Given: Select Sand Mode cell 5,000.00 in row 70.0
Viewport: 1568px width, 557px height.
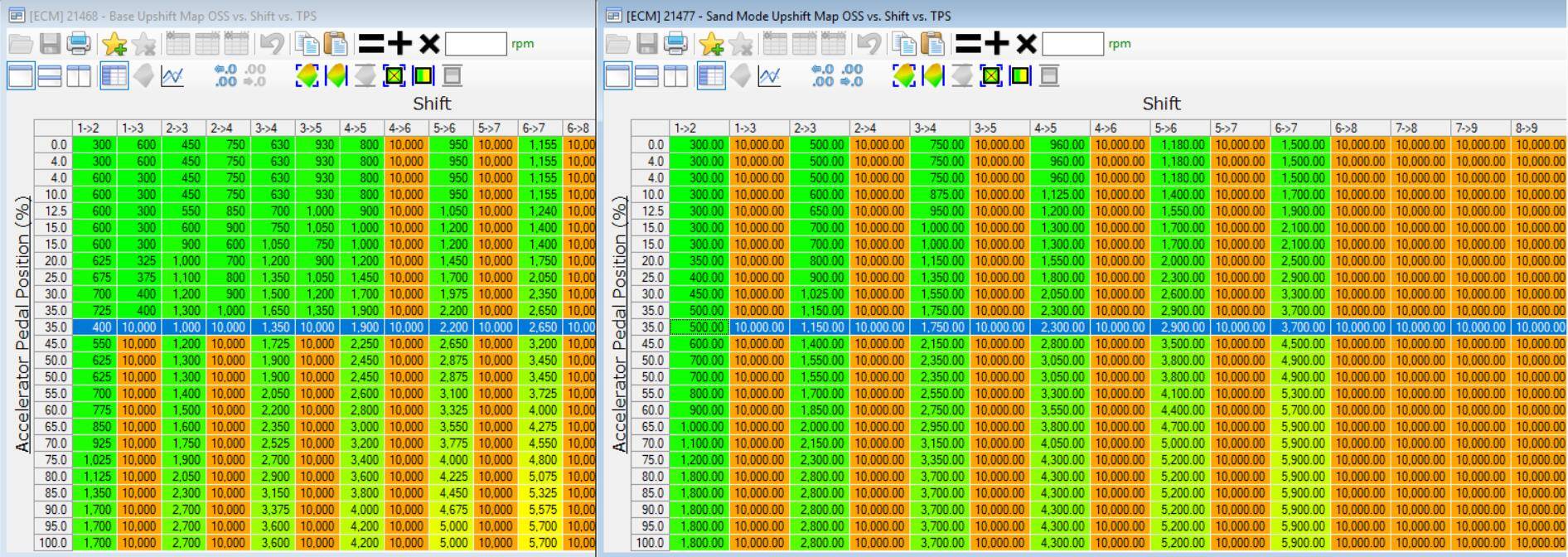Looking at the screenshot, I should tap(1180, 443).
